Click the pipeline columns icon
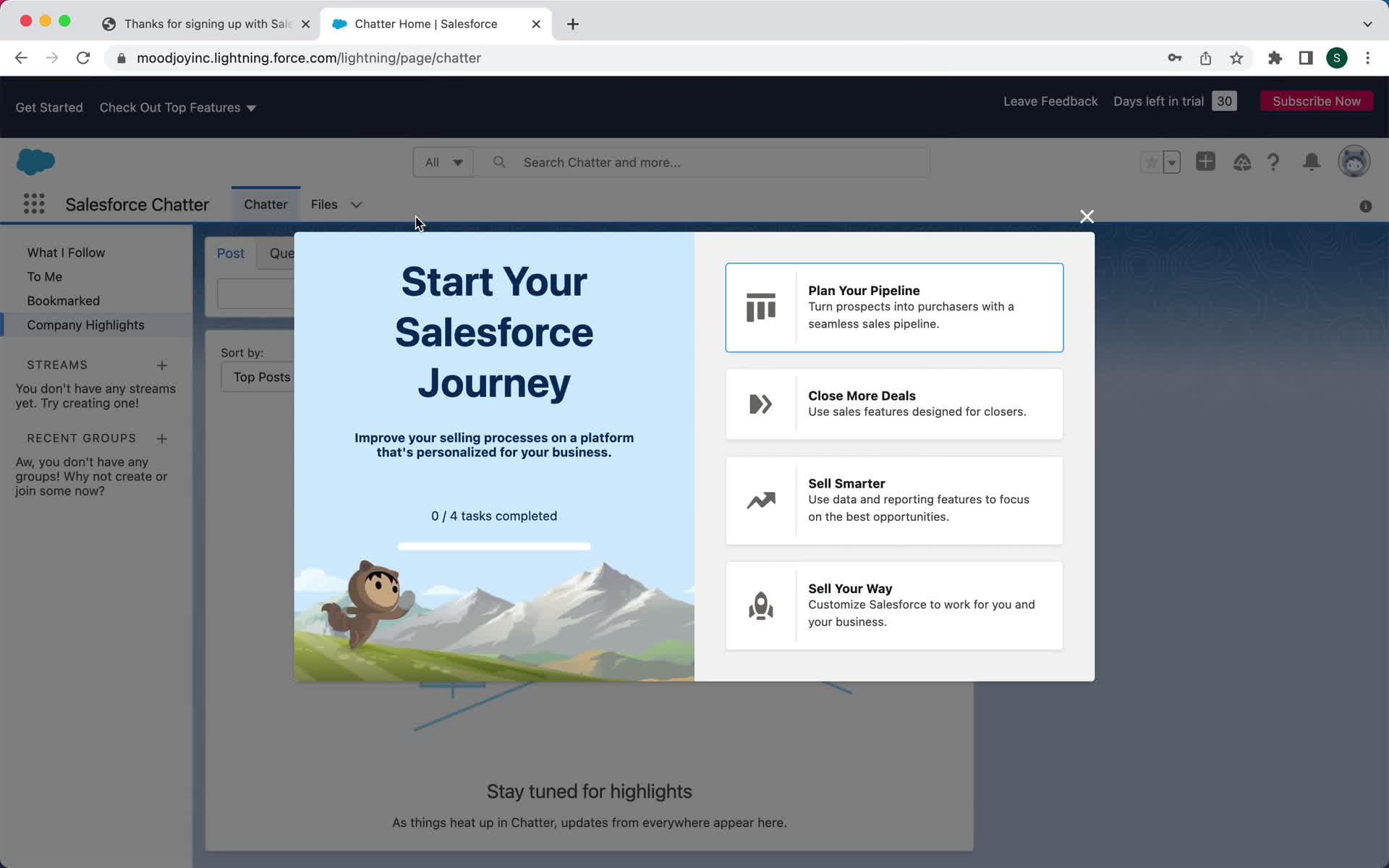 tap(760, 307)
